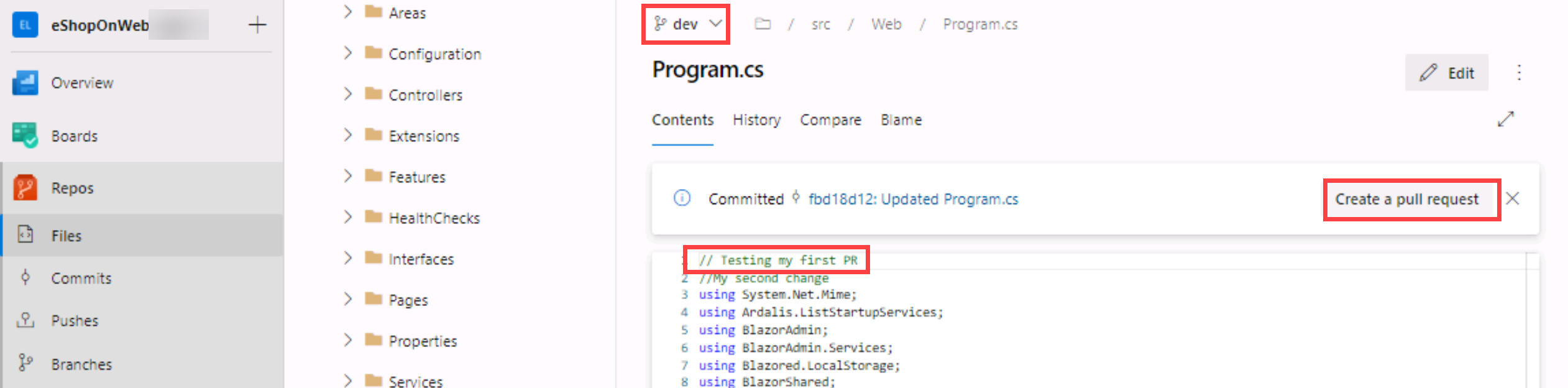Click code line 'using Ardalis.ListStartupServices;'
Viewport: 1568px width, 388px height.
point(820,312)
